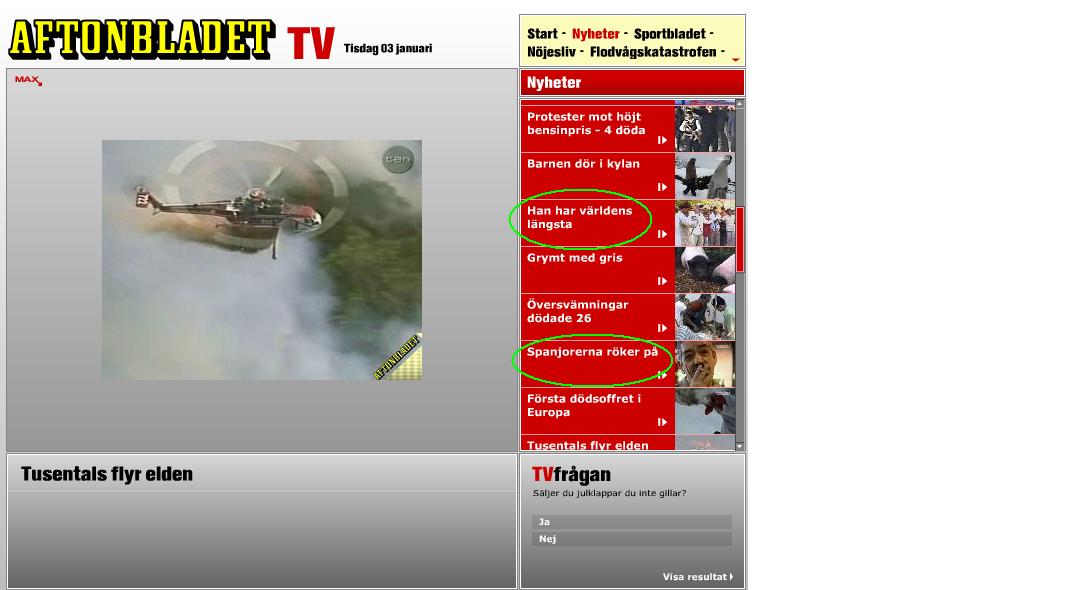
Task: Play icon on 'Grymt med gris' item
Action: click(x=662, y=281)
